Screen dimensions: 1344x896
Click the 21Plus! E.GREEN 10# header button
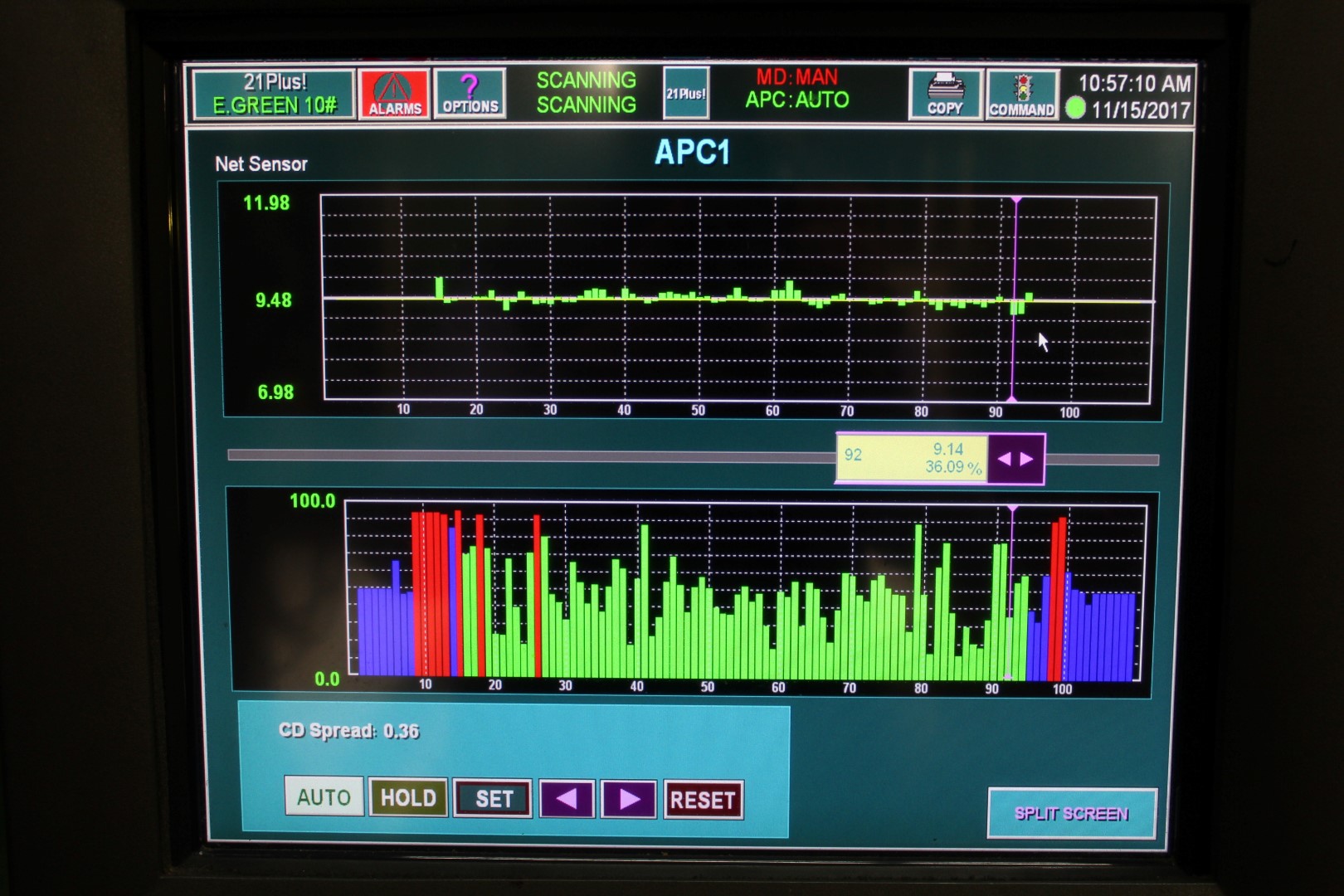pyautogui.click(x=275, y=94)
